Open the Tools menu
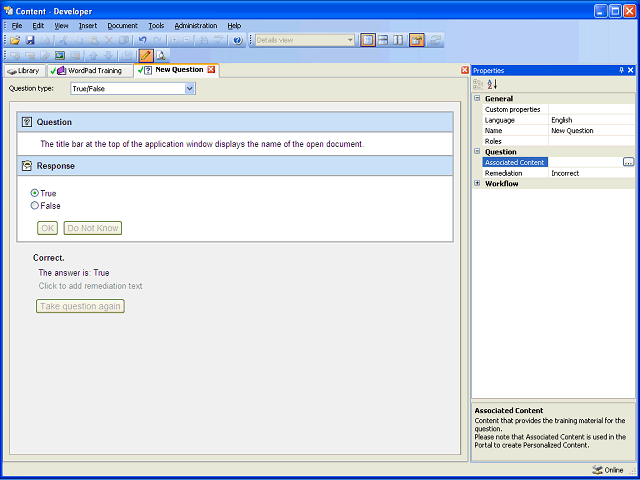Image resolution: width=640 pixels, height=480 pixels. click(x=156, y=26)
